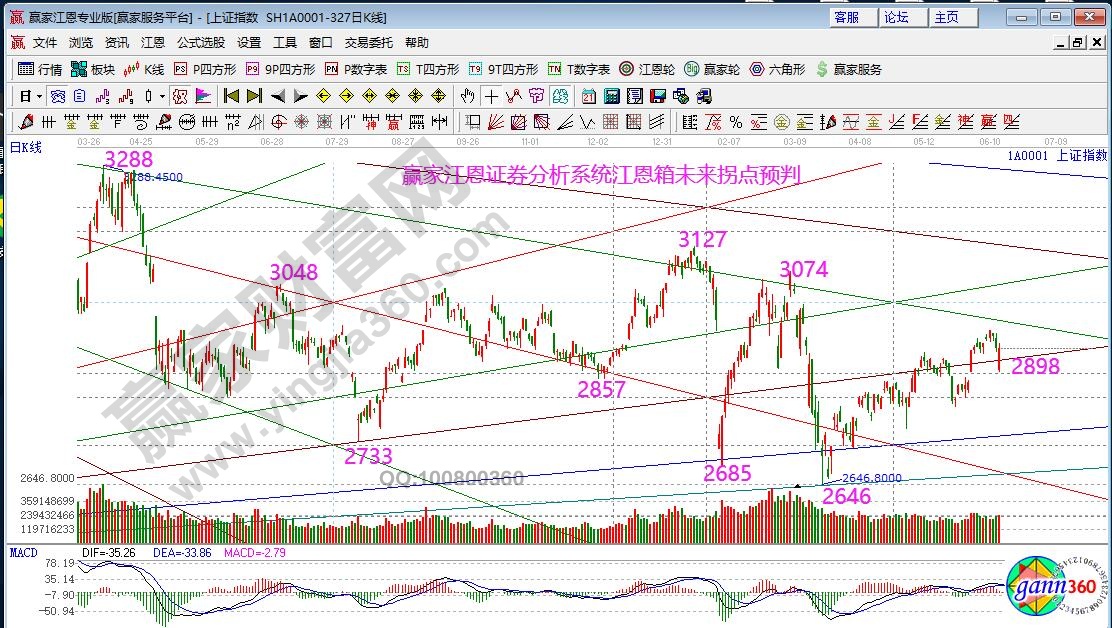The height and width of the screenshot is (628, 1112).
Task: Expand the candlestick style dropdown arrow
Action: point(163,97)
